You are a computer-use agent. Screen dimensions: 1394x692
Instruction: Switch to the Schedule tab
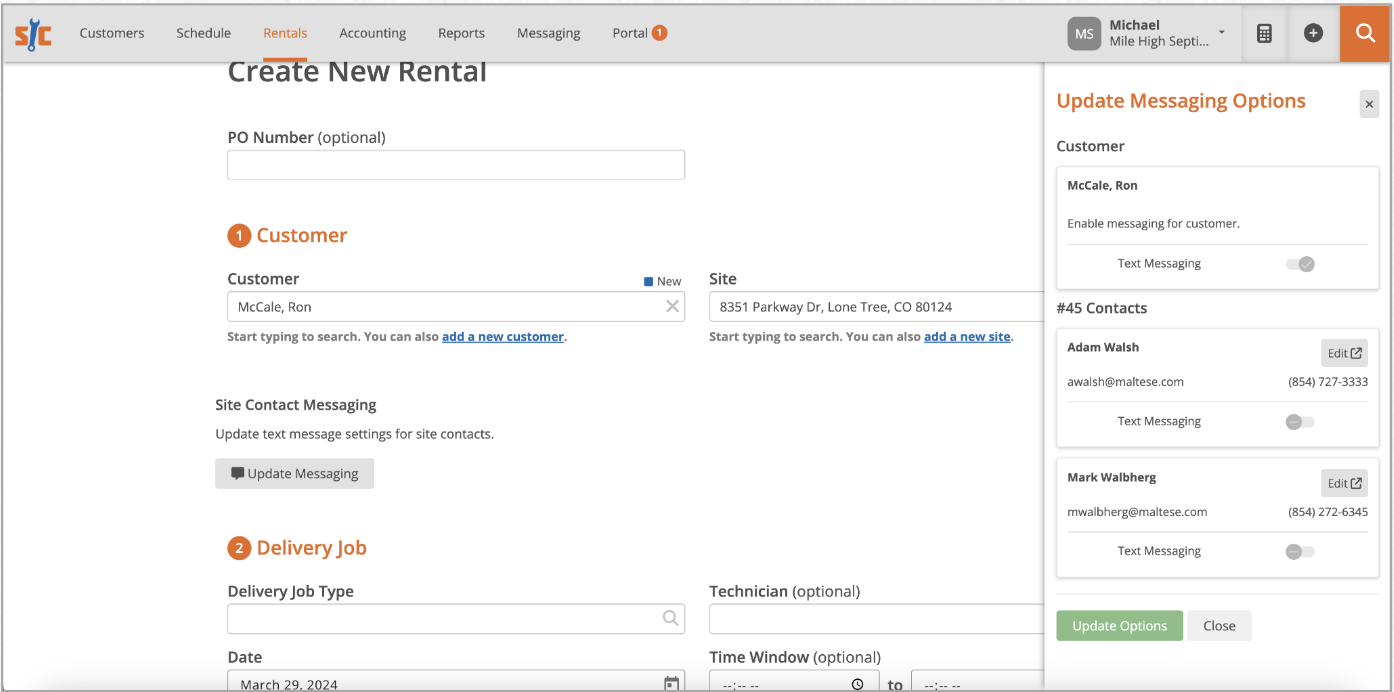204,33
